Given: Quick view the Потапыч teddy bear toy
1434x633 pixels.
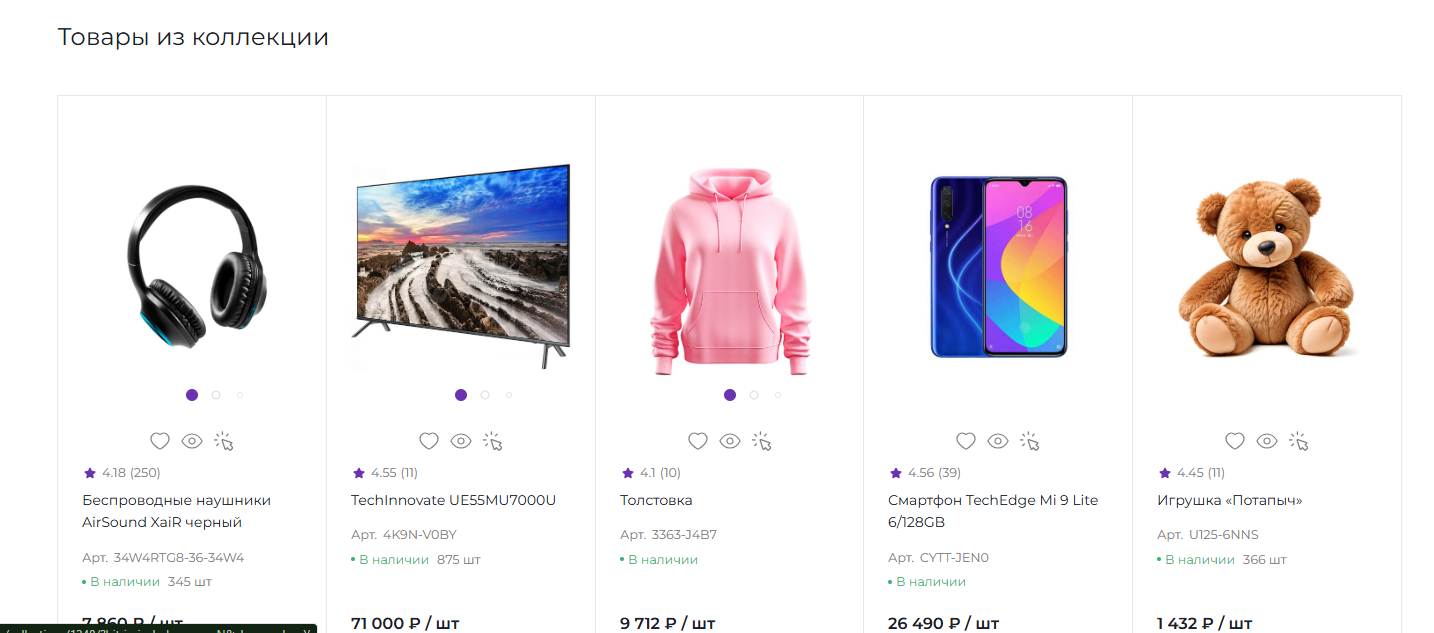Looking at the screenshot, I should (x=1267, y=441).
